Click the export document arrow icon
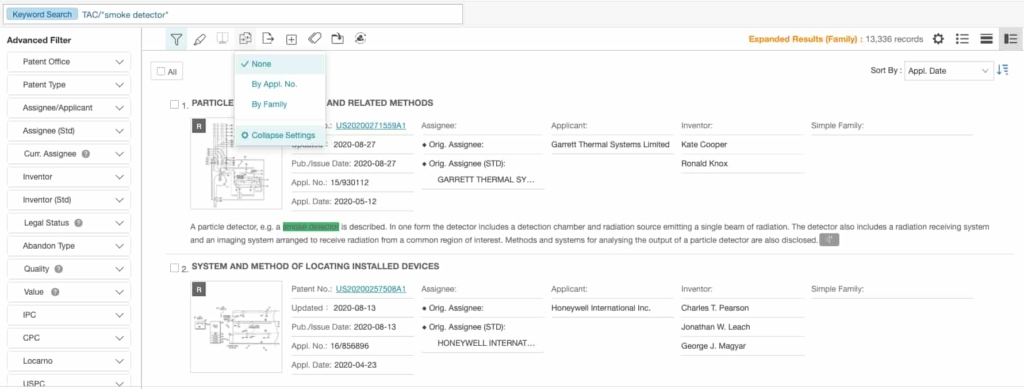This screenshot has height=389, width=1024. pyautogui.click(x=268, y=39)
